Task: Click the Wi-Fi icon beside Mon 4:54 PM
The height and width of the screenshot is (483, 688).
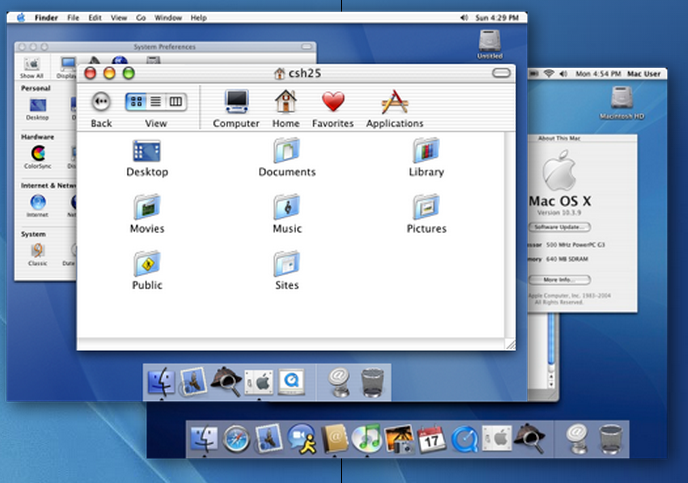Action: click(548, 74)
